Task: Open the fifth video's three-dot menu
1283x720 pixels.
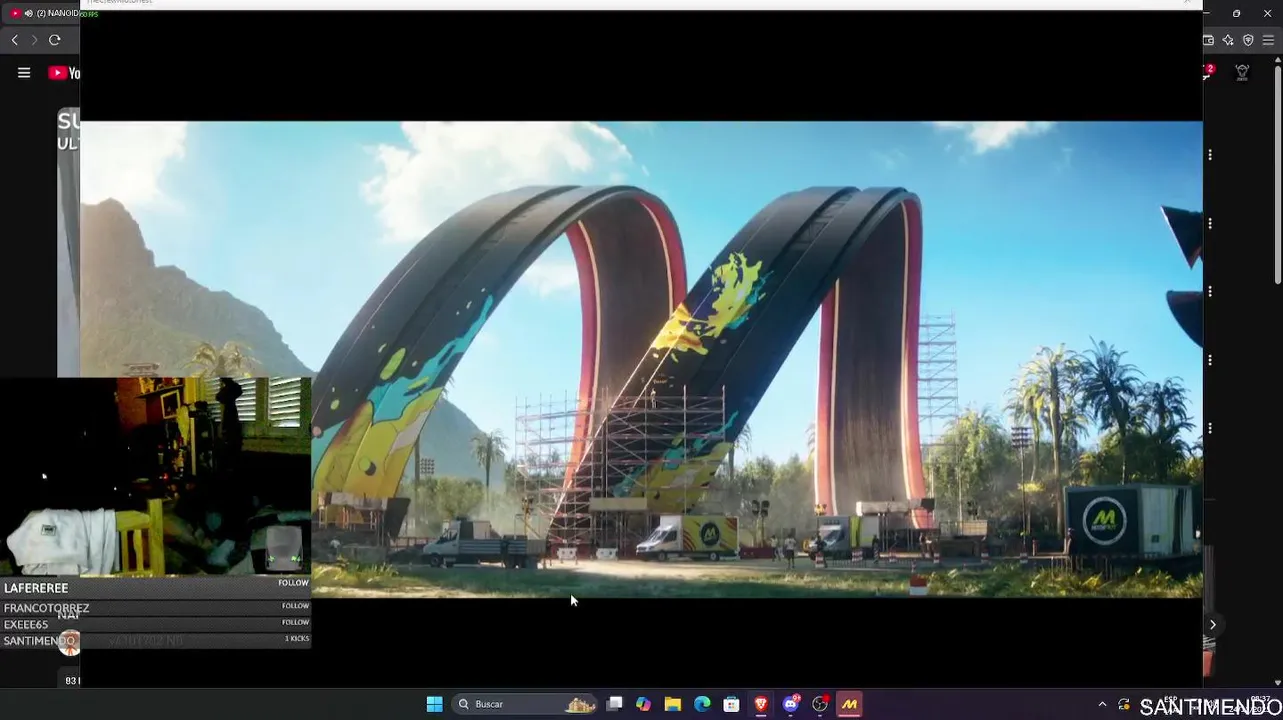Action: 1210,428
